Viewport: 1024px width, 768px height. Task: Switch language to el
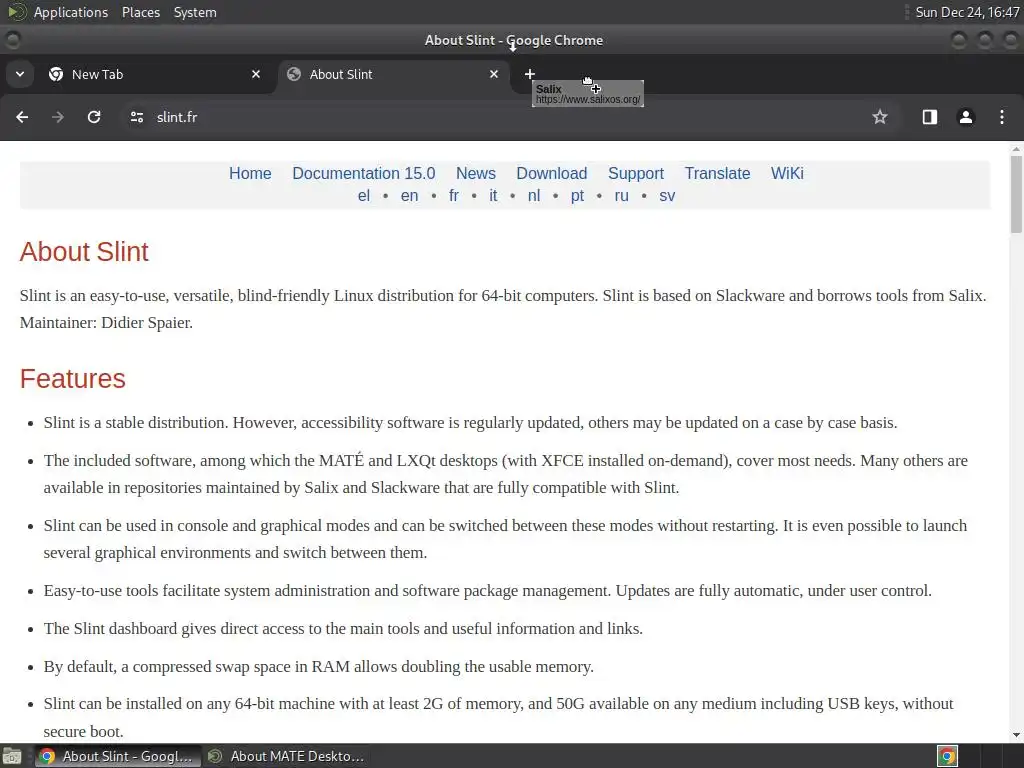[364, 196]
